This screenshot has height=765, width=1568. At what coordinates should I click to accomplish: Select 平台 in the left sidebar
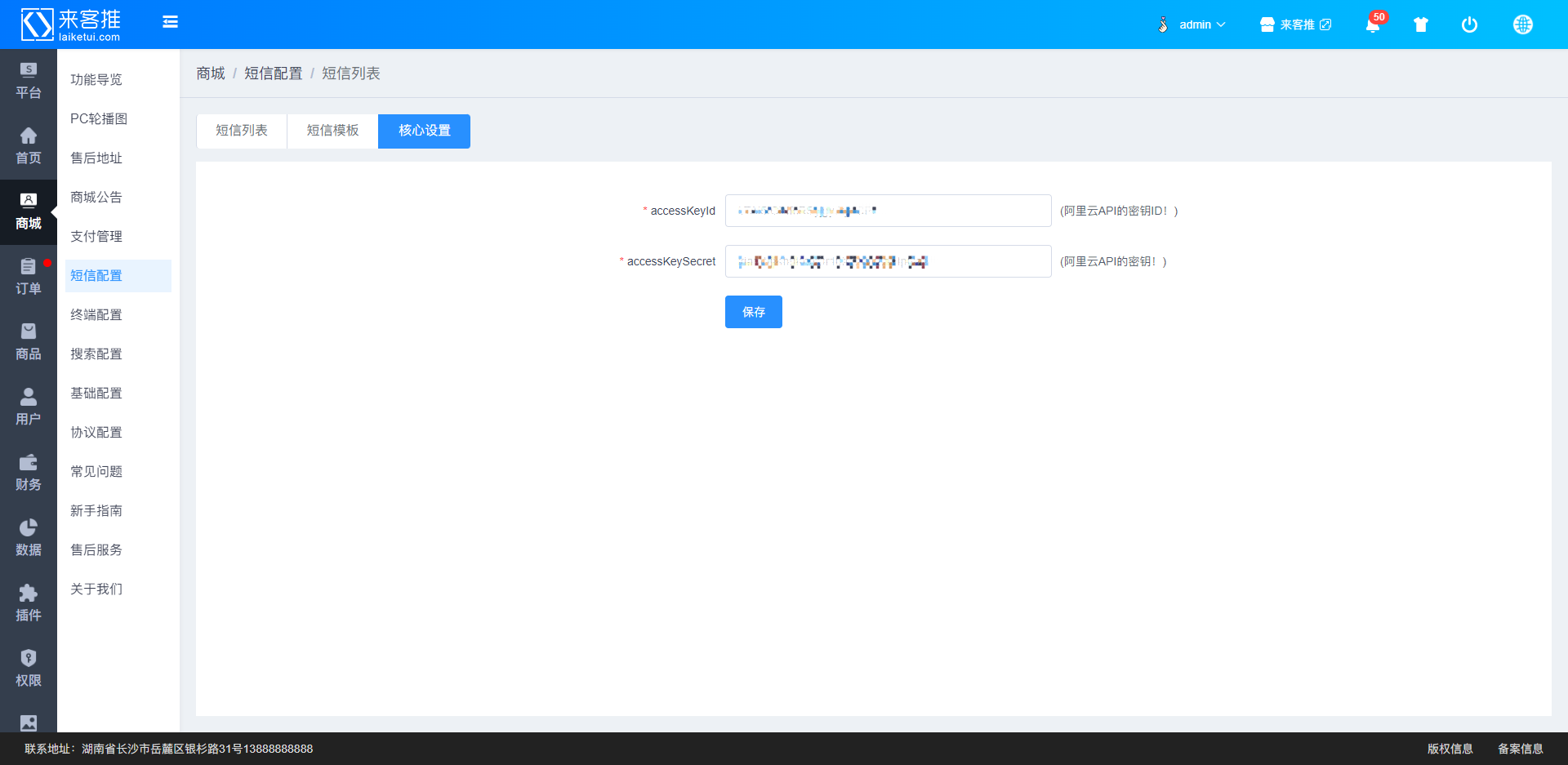(29, 82)
